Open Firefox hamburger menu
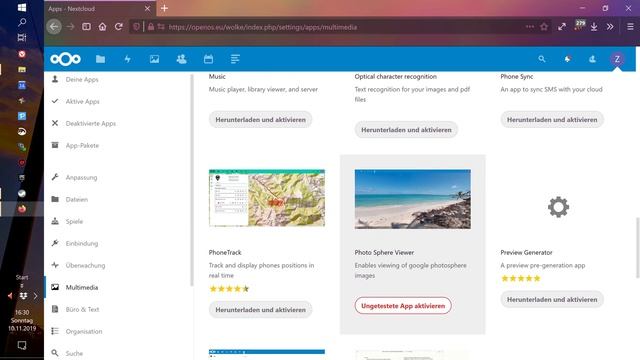The image size is (640, 360). coord(630,27)
